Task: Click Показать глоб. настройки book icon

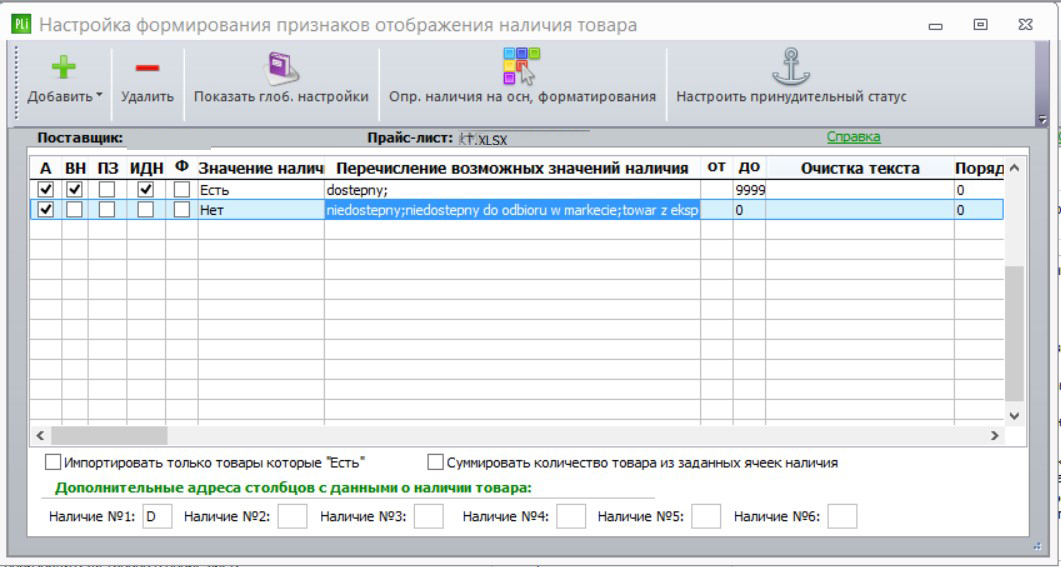Action: pyautogui.click(x=281, y=68)
